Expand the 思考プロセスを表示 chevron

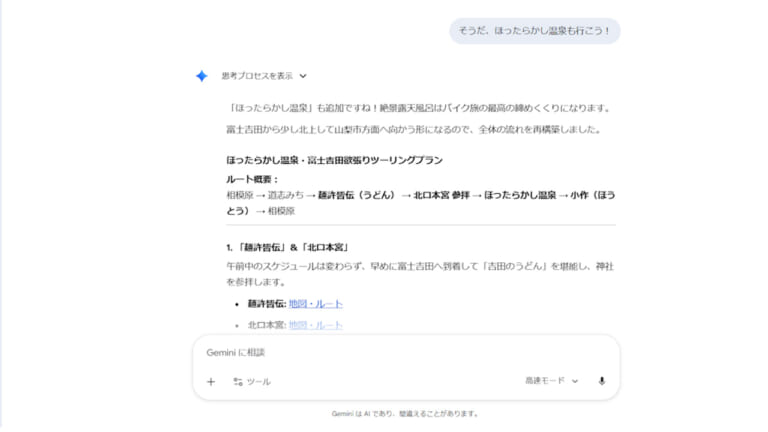click(303, 76)
